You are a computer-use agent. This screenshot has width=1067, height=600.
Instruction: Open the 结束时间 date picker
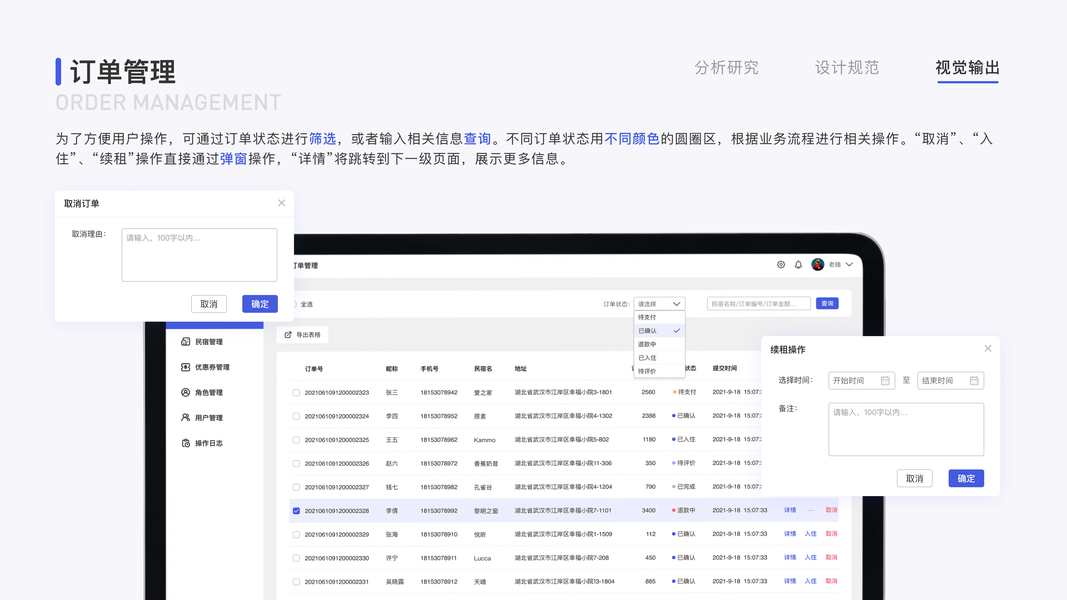coord(950,380)
